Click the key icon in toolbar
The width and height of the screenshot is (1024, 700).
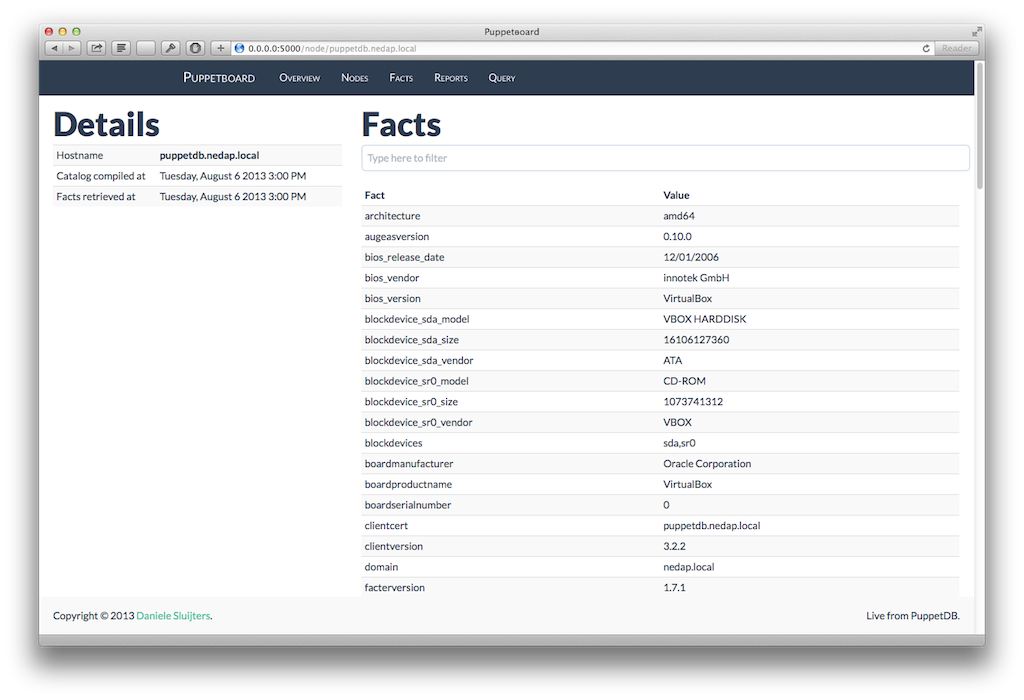pos(170,48)
